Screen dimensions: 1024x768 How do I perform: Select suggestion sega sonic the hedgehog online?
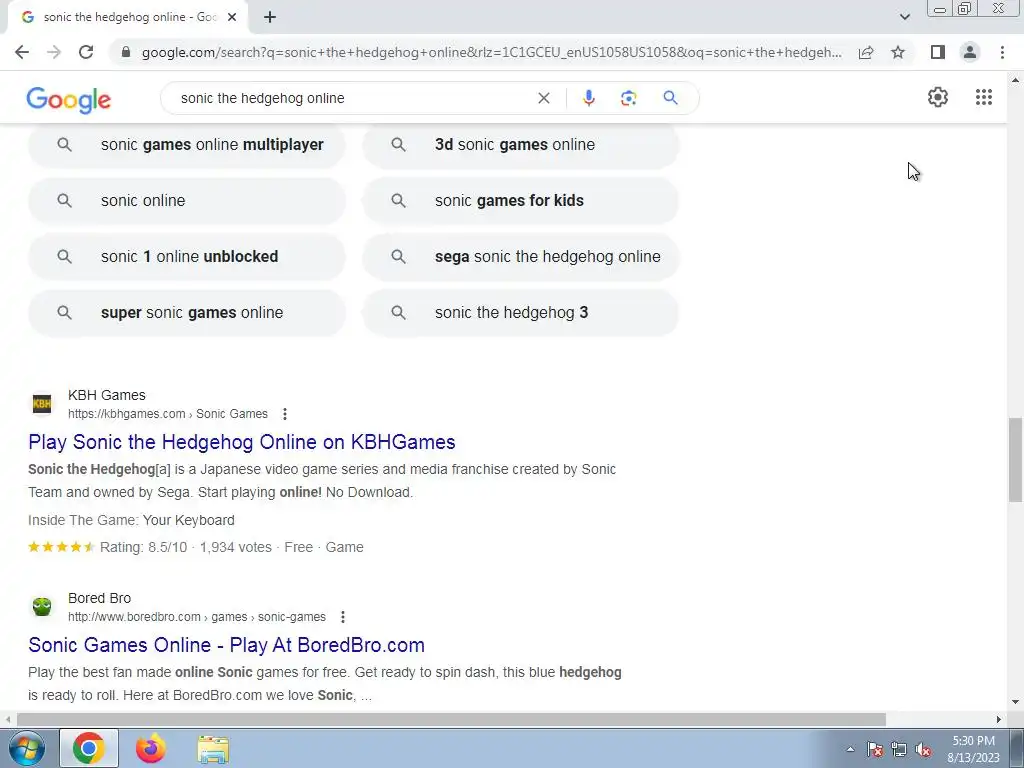(520, 257)
